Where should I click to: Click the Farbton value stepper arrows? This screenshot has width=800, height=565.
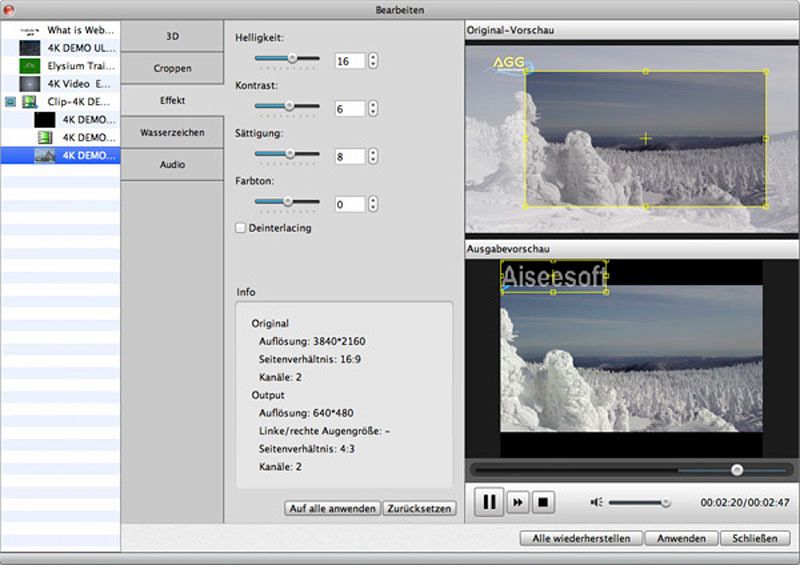click(x=373, y=204)
